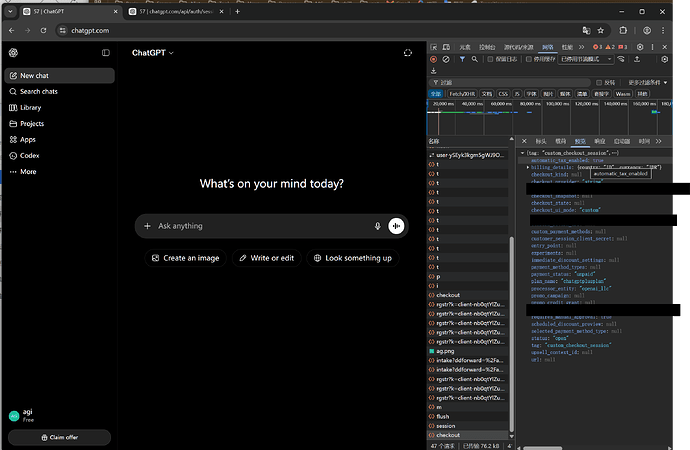
Task: Stop network recording with the red record icon
Action: click(433, 59)
